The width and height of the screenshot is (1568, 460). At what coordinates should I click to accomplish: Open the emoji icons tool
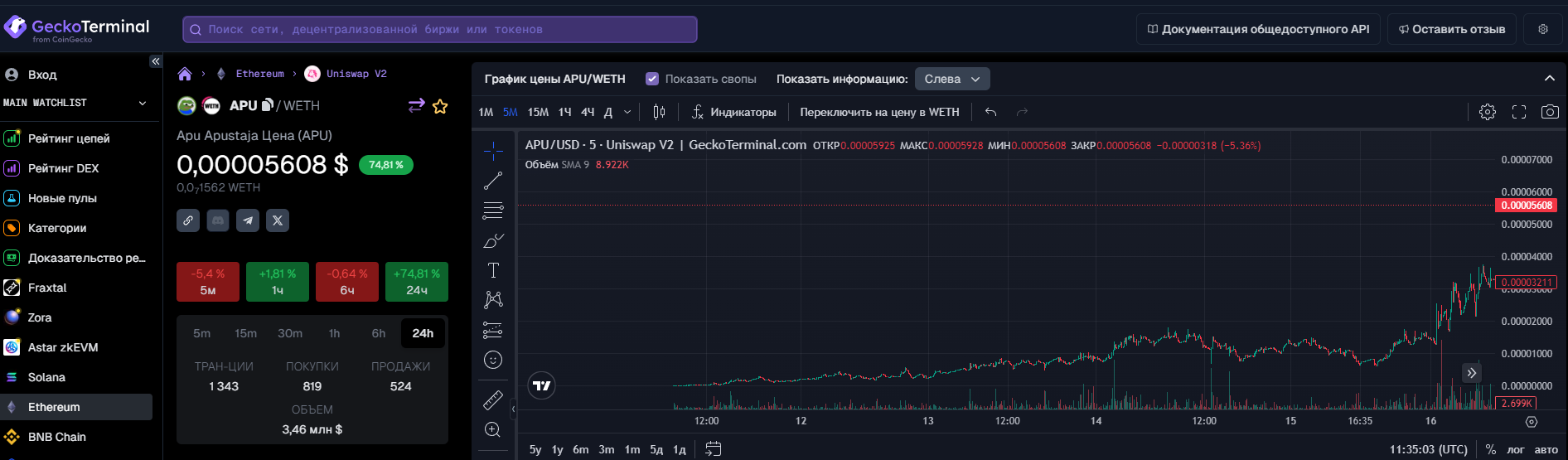(493, 360)
